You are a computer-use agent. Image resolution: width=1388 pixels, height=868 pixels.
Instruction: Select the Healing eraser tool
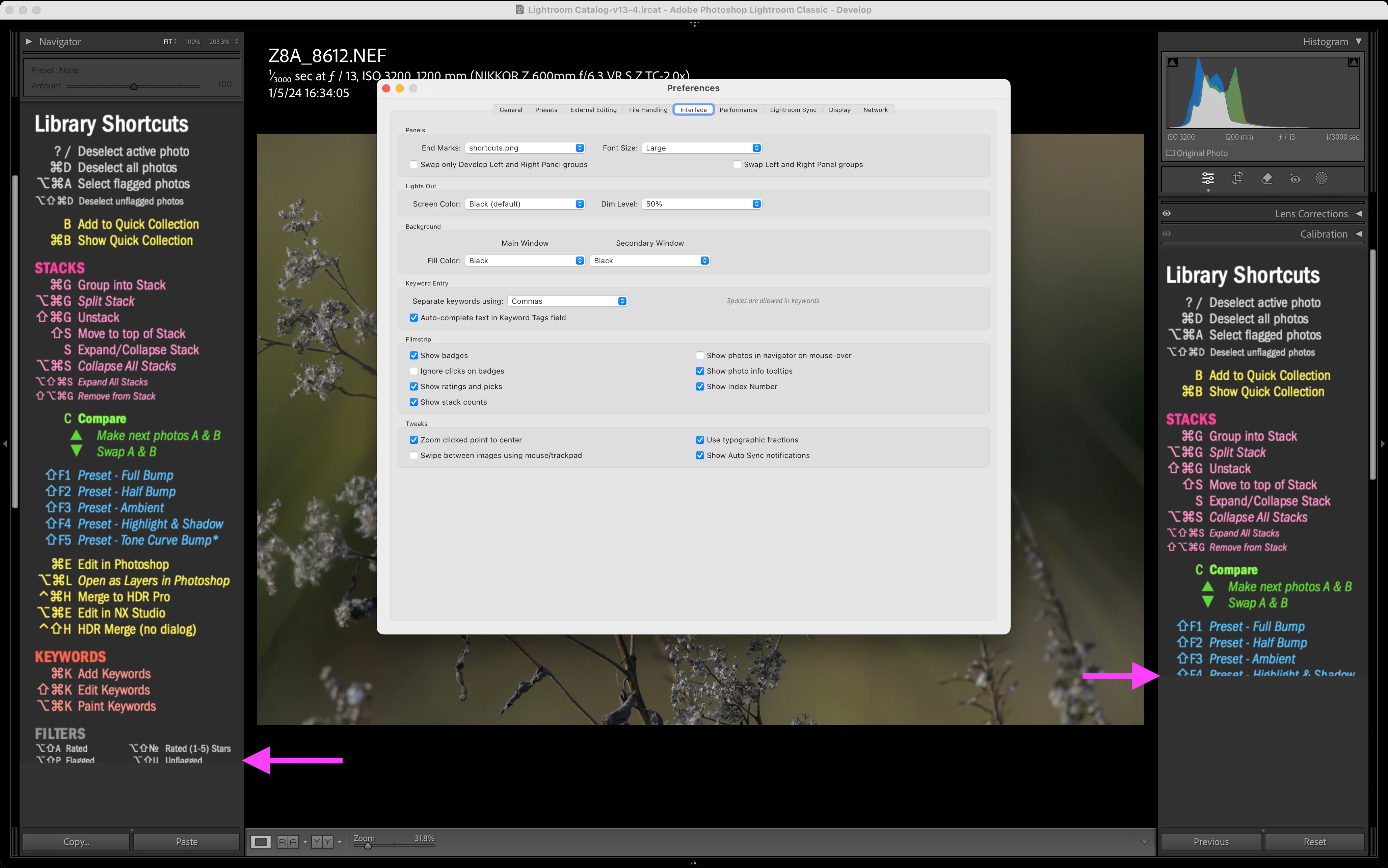click(1266, 178)
